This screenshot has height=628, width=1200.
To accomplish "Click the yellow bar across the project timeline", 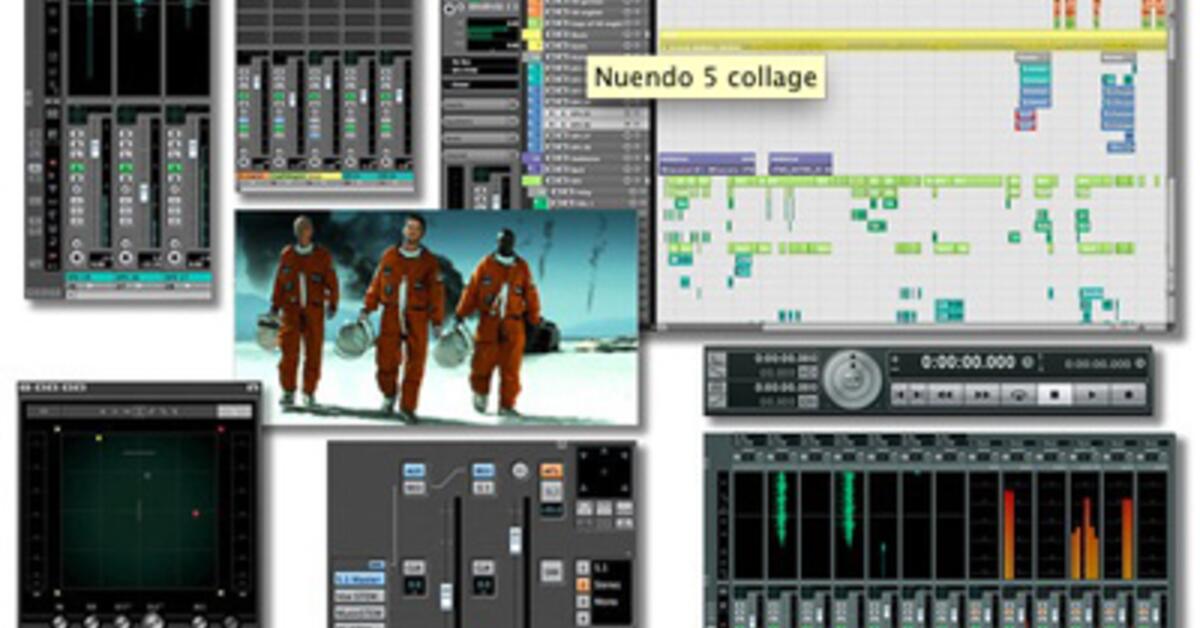I will pyautogui.click(x=912, y=39).
